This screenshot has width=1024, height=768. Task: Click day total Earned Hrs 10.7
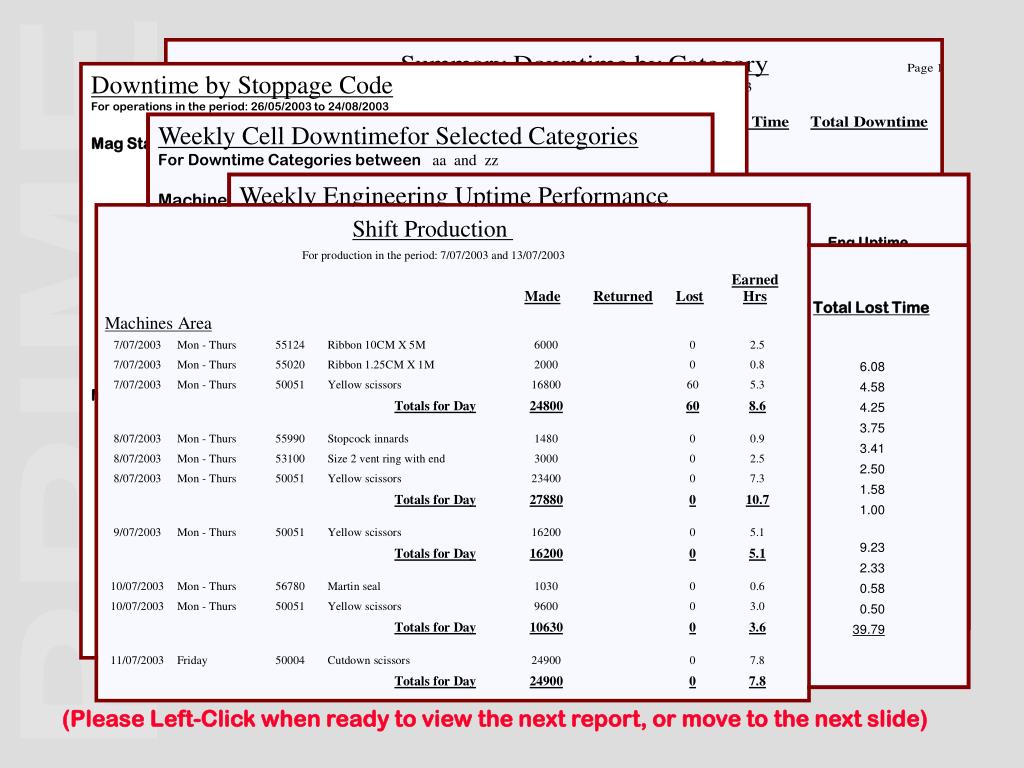[757, 500]
